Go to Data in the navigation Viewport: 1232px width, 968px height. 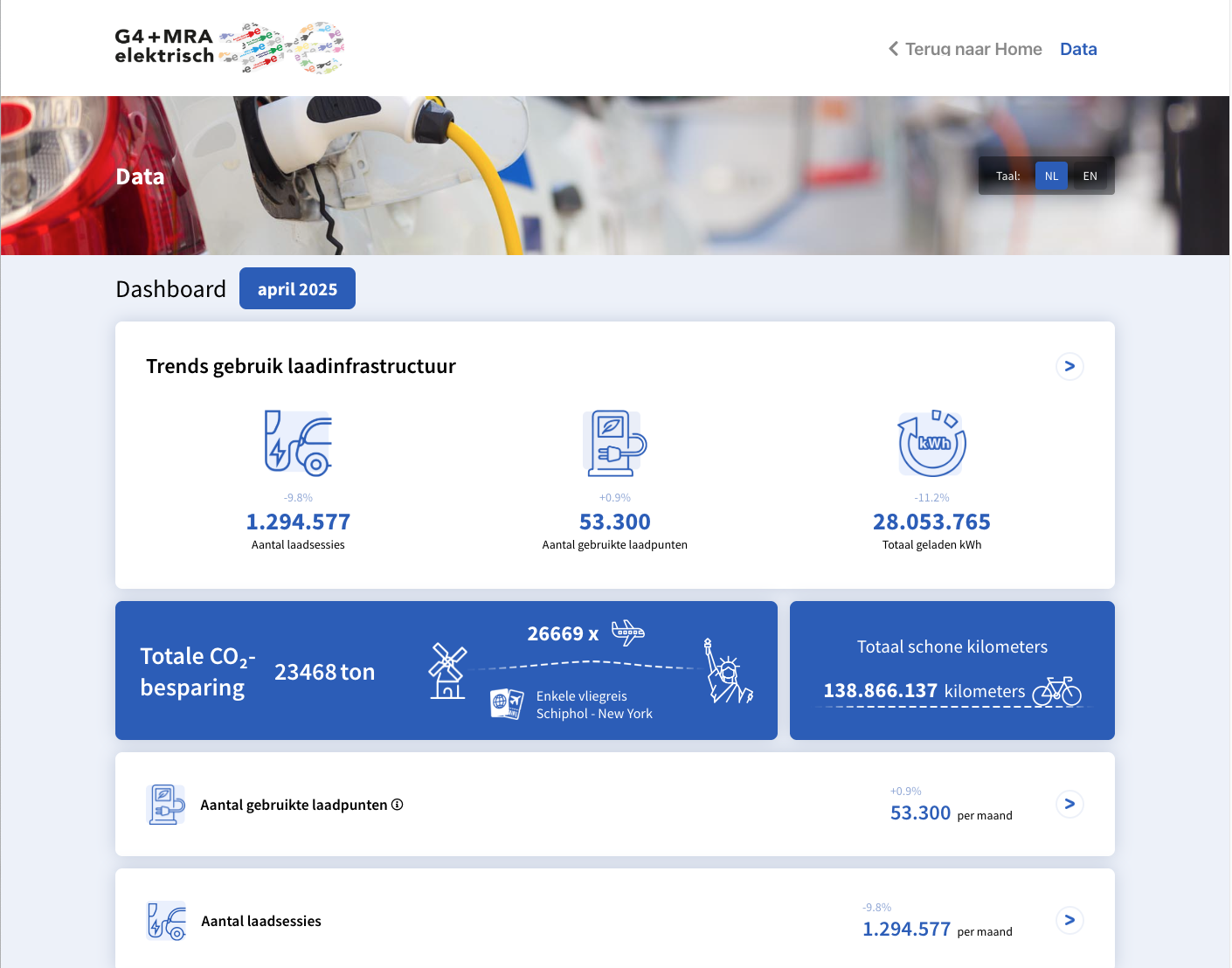coord(1078,49)
